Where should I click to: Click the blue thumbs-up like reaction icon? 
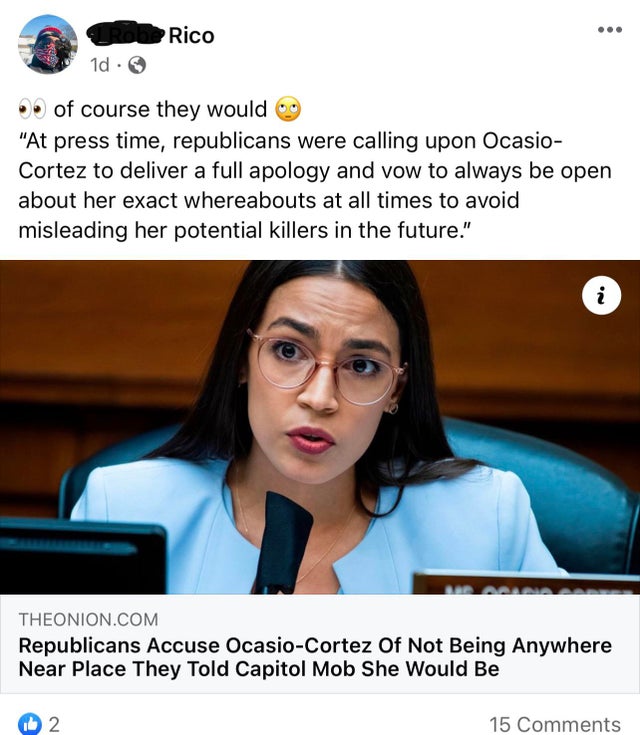(30, 724)
